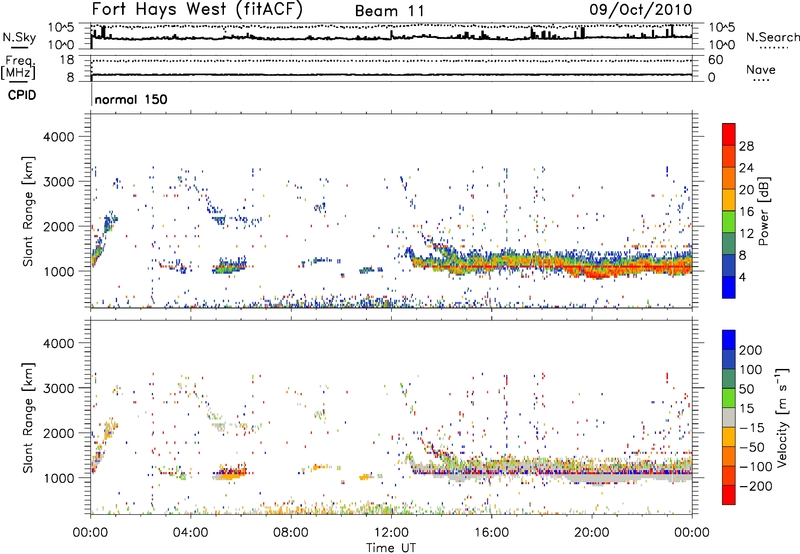Select the 20:00 time tick label
Screen dimensions: 800x554
coord(591,533)
